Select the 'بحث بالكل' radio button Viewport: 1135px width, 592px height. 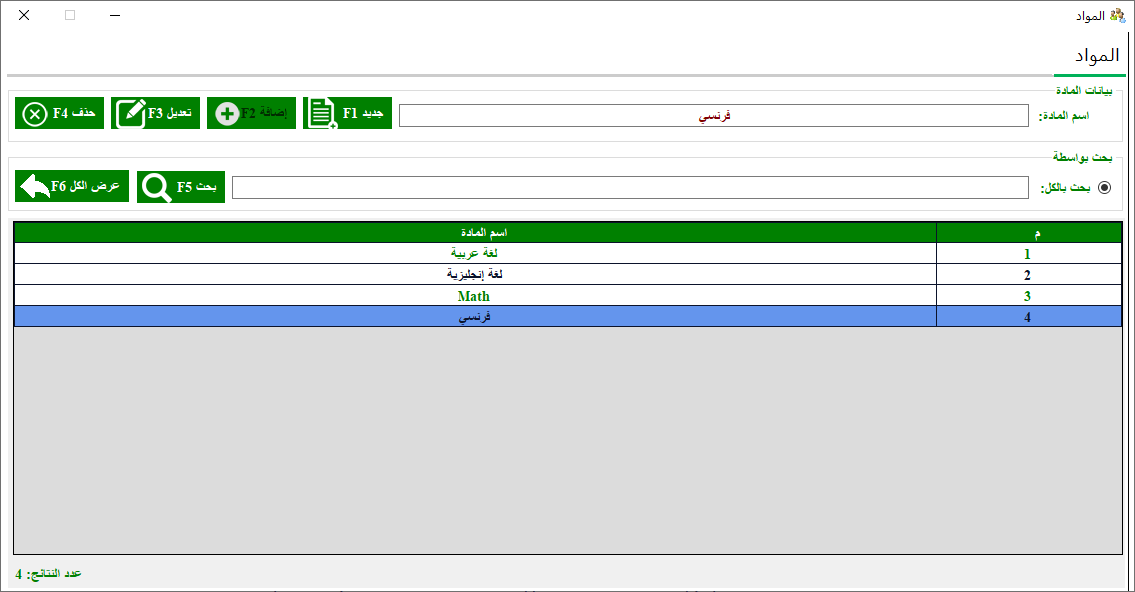click(x=1105, y=187)
